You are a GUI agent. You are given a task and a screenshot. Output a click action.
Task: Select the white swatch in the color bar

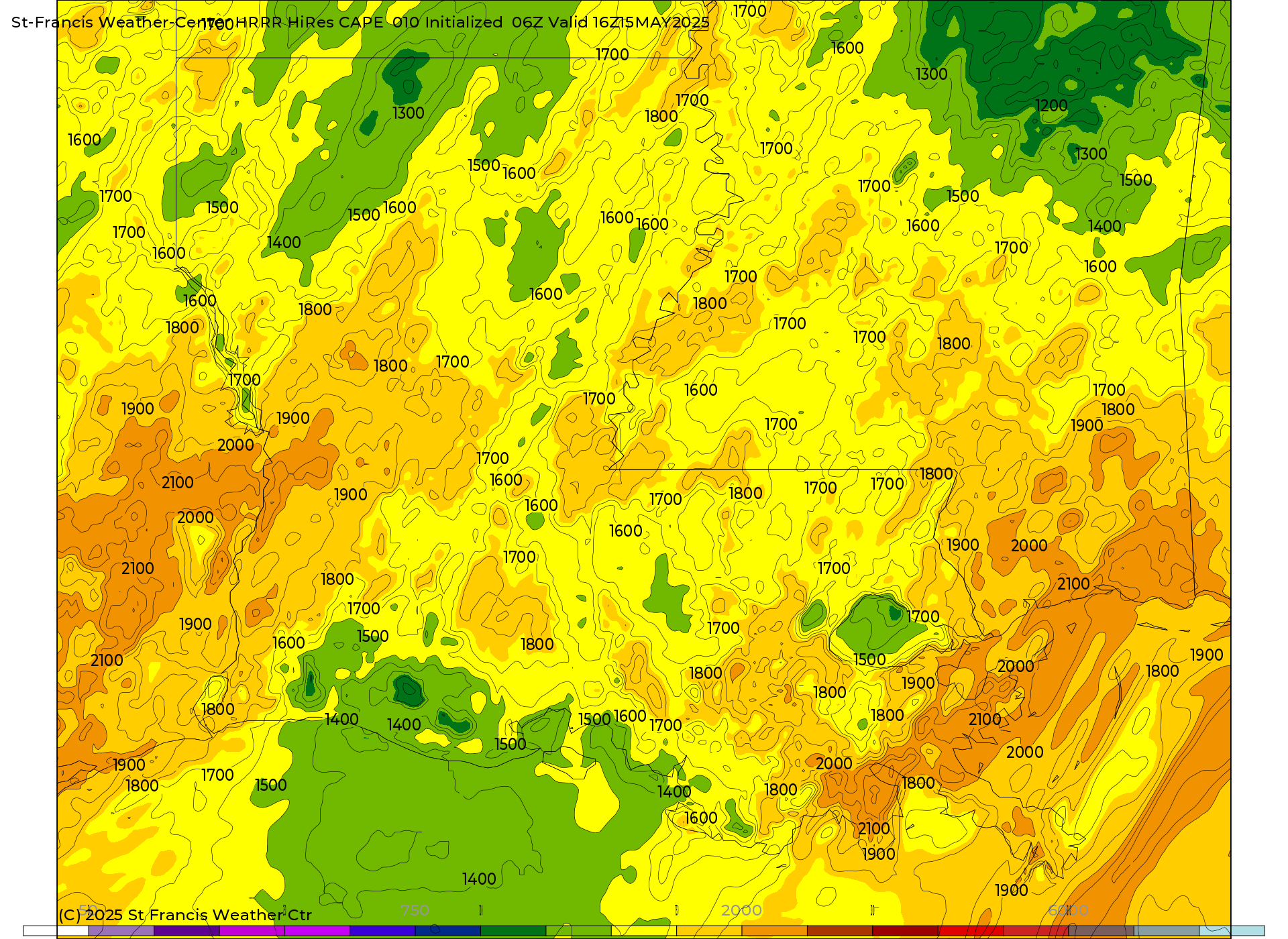[x=56, y=931]
